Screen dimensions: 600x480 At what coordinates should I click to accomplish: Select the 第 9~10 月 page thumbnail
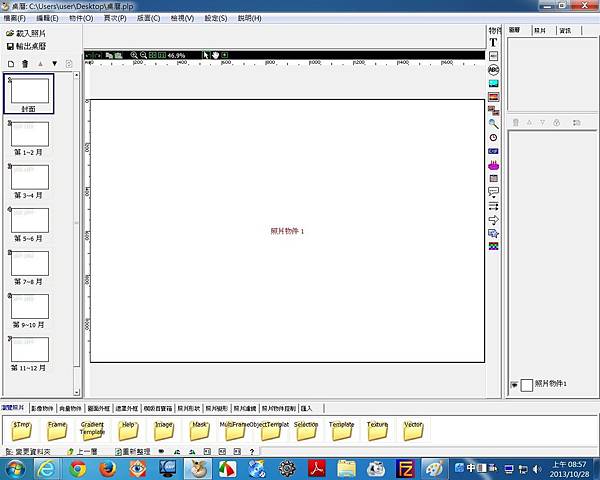click(x=29, y=310)
